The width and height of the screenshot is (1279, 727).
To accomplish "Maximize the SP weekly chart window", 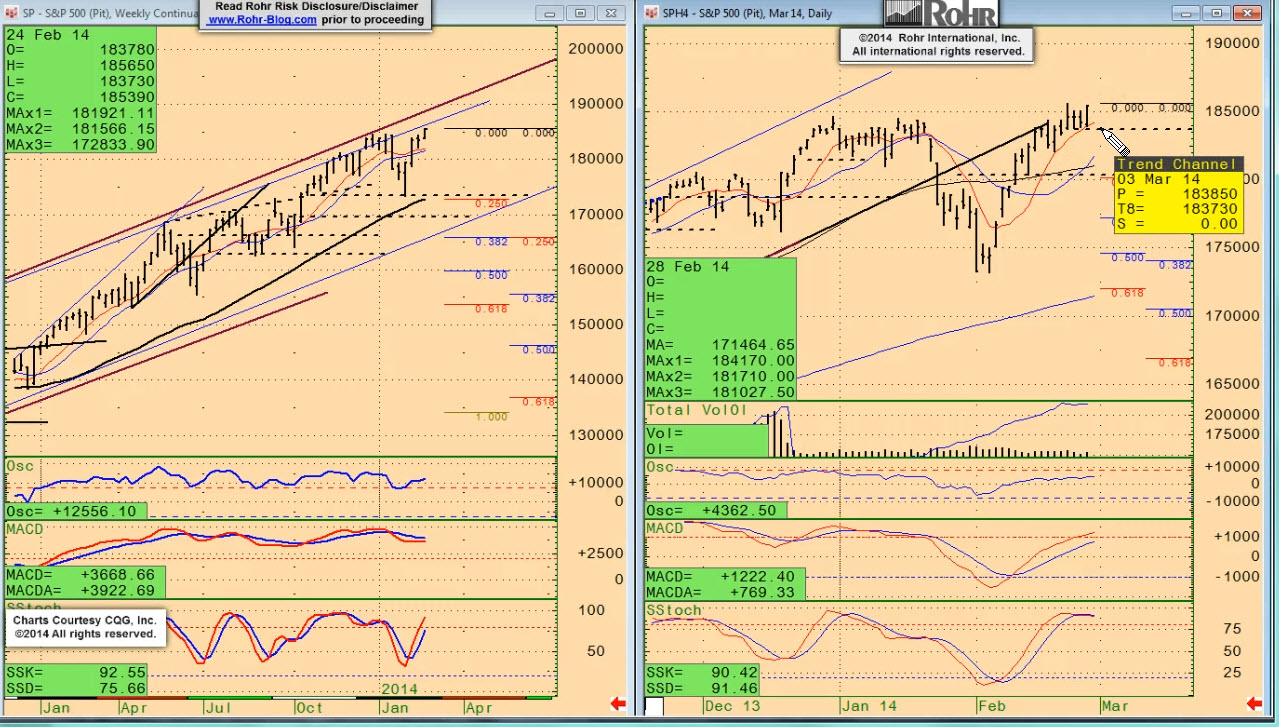I will point(580,13).
